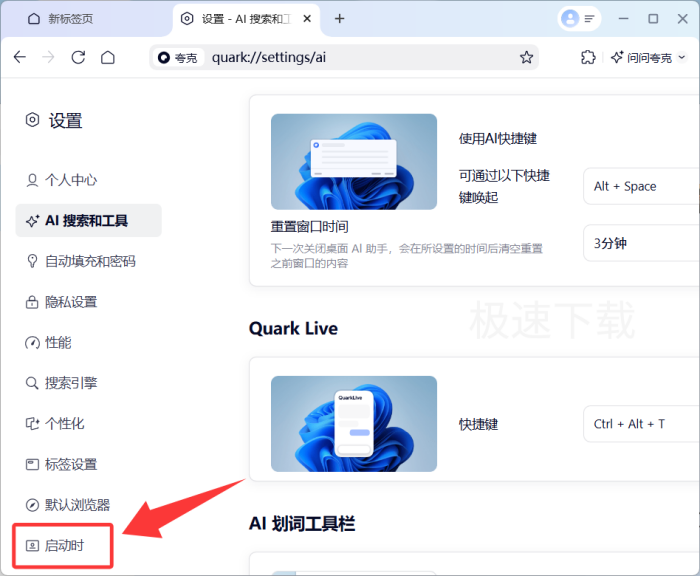
Task: Click the back navigation arrow
Action: point(20,58)
